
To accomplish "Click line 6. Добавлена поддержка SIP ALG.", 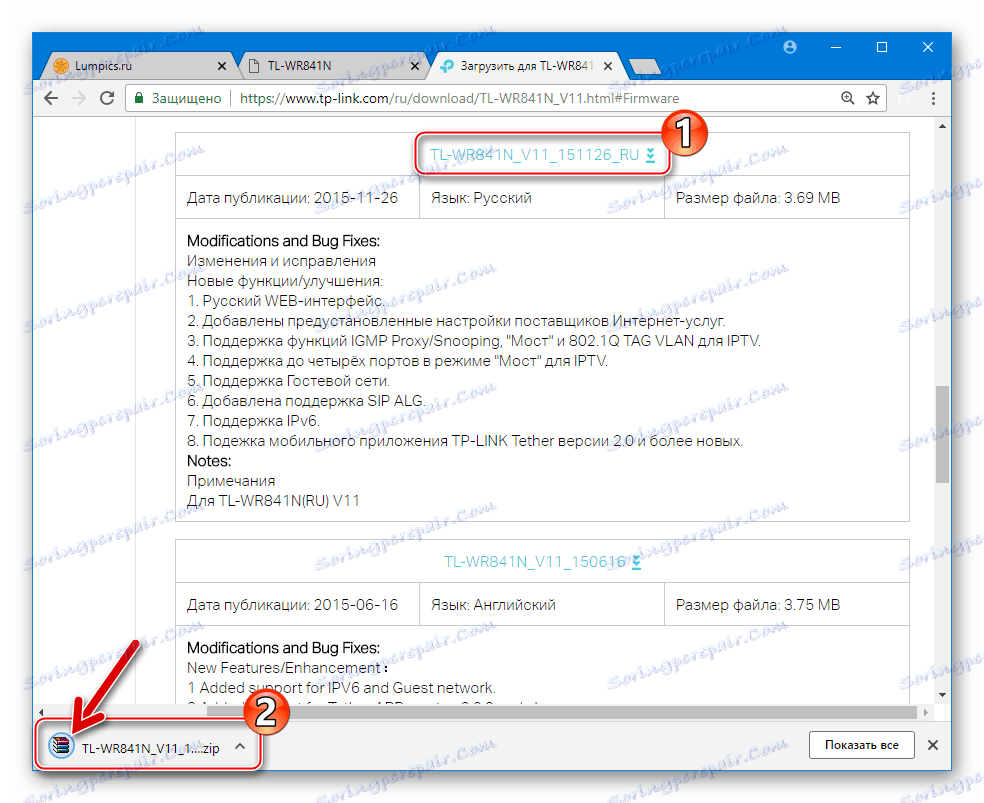I will pyautogui.click(x=306, y=401).
